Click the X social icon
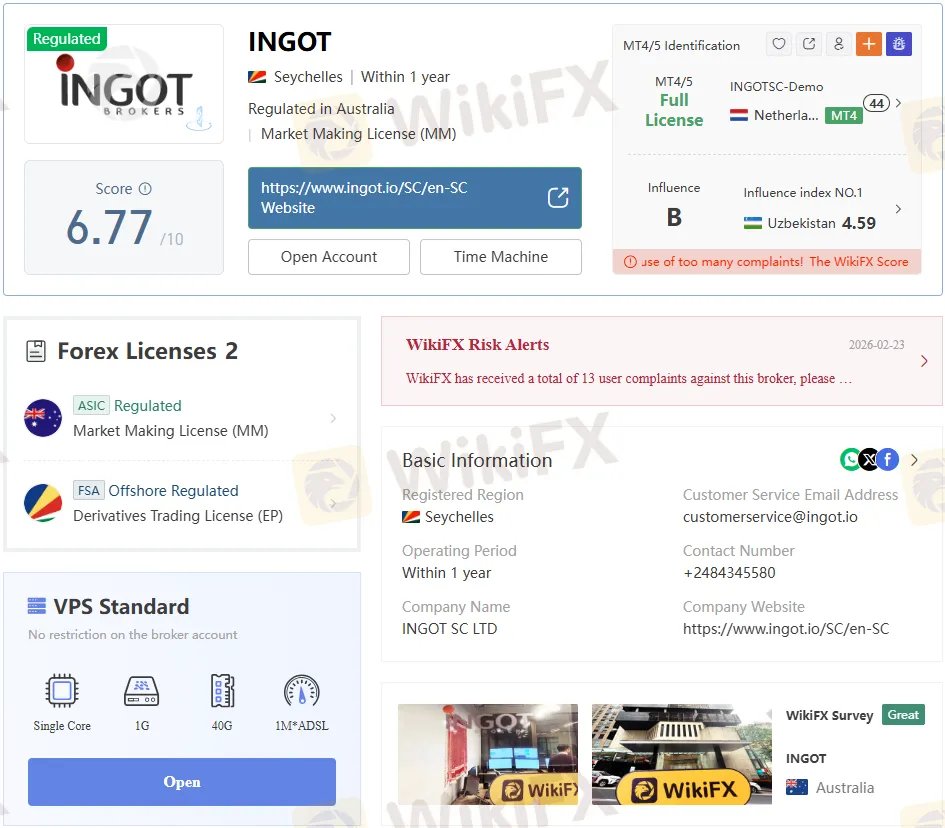This screenshot has width=945, height=828. pyautogui.click(x=868, y=460)
